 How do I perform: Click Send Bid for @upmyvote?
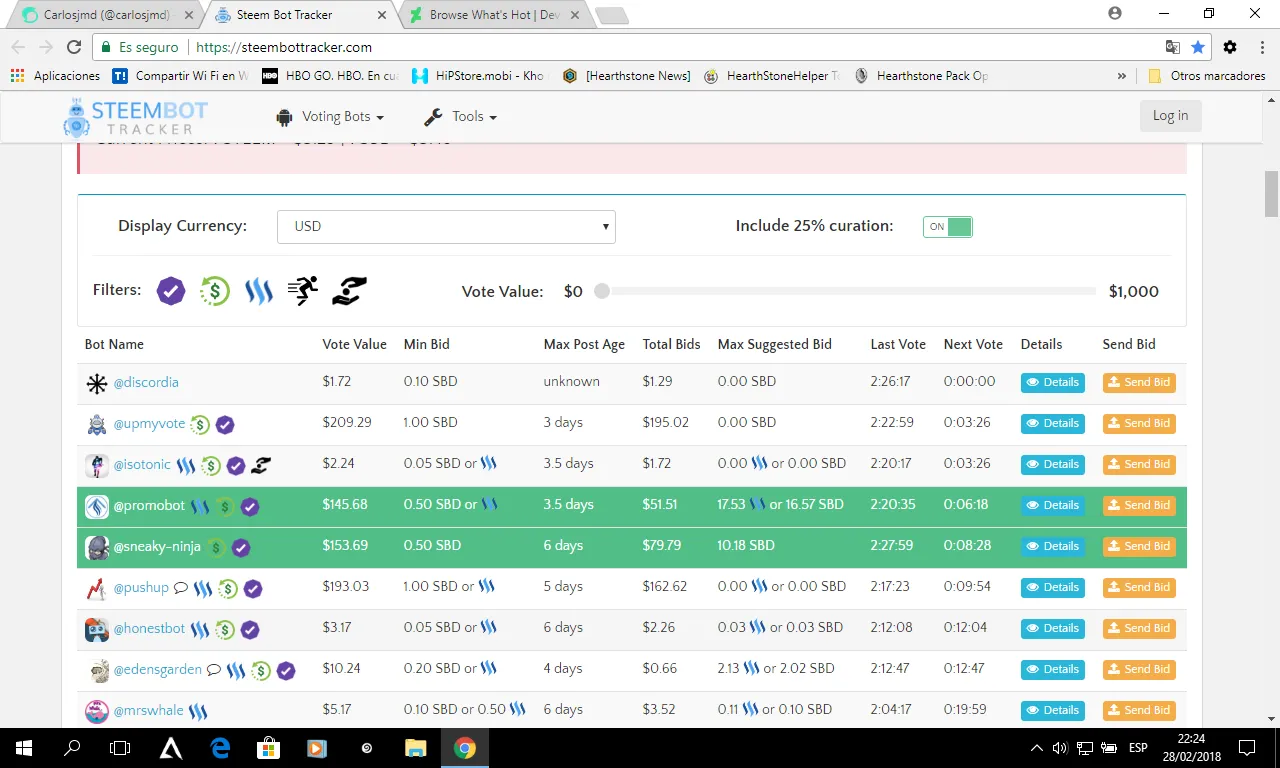[1139, 423]
